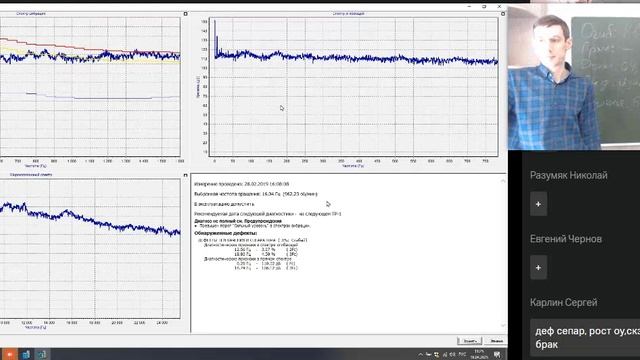Open the Windows notification center icon
The image size is (640, 360).
[497, 354]
